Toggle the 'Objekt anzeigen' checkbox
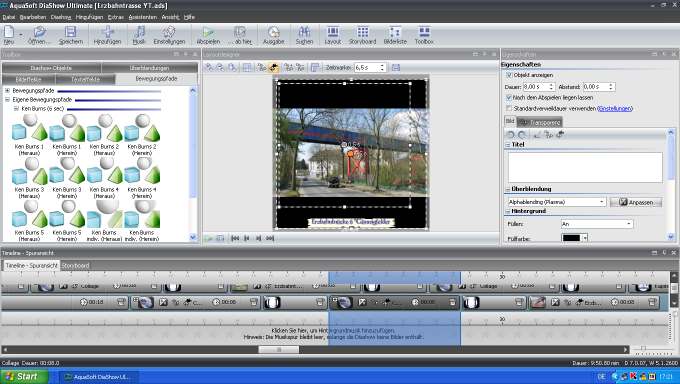 pyautogui.click(x=509, y=75)
